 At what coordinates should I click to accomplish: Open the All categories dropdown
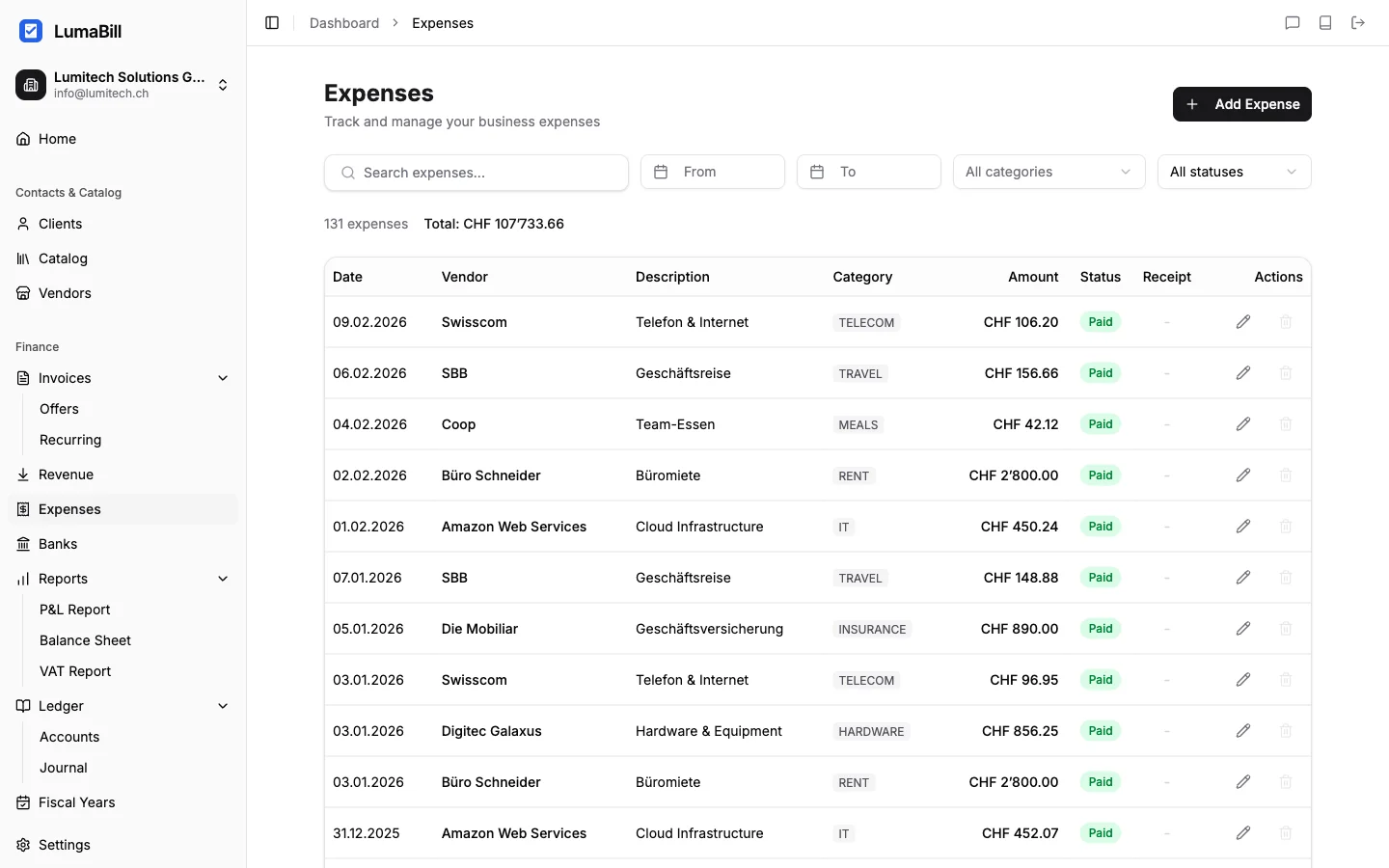[1049, 172]
